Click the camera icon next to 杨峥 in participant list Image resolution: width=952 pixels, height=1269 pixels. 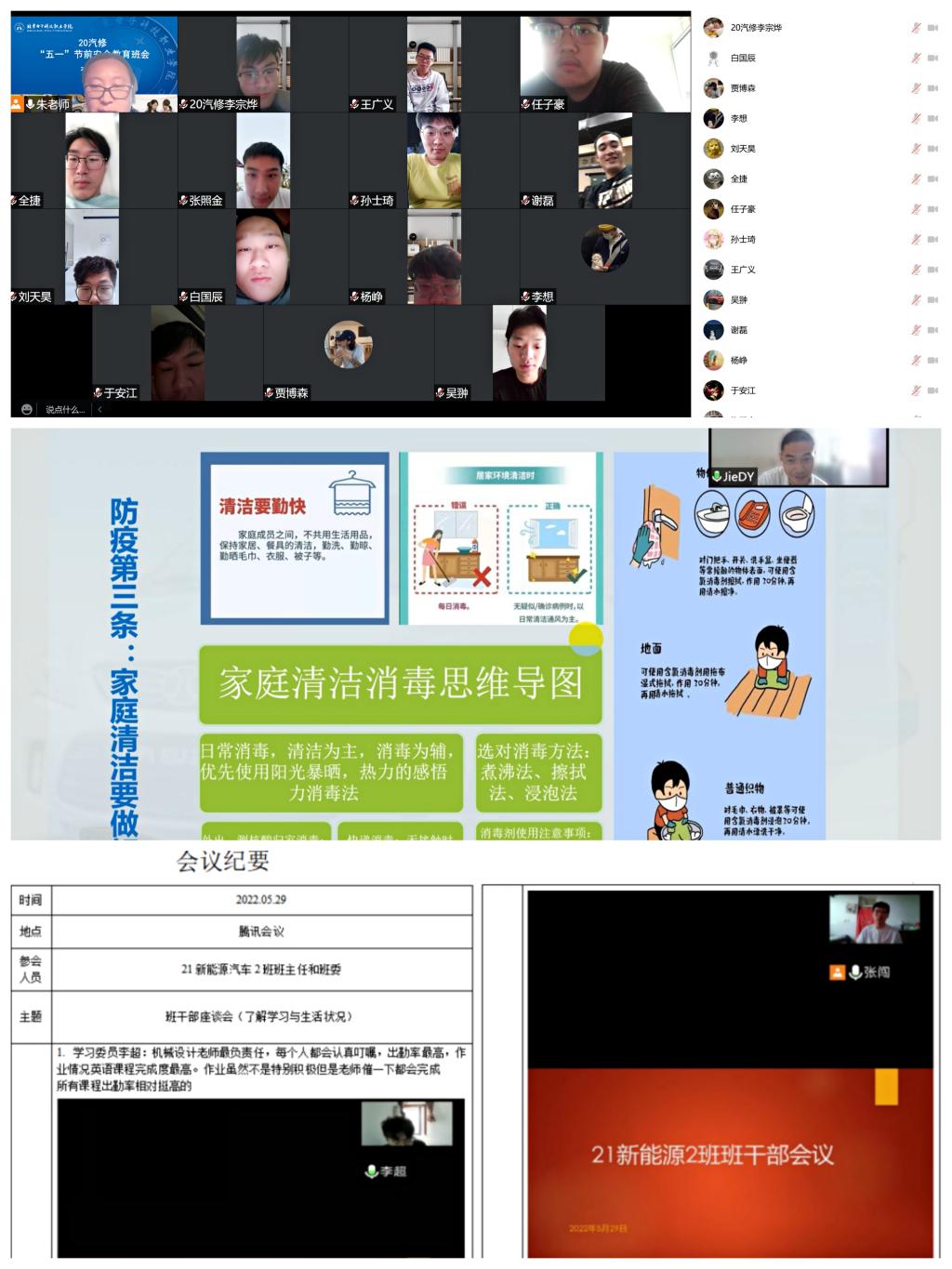coord(934,361)
